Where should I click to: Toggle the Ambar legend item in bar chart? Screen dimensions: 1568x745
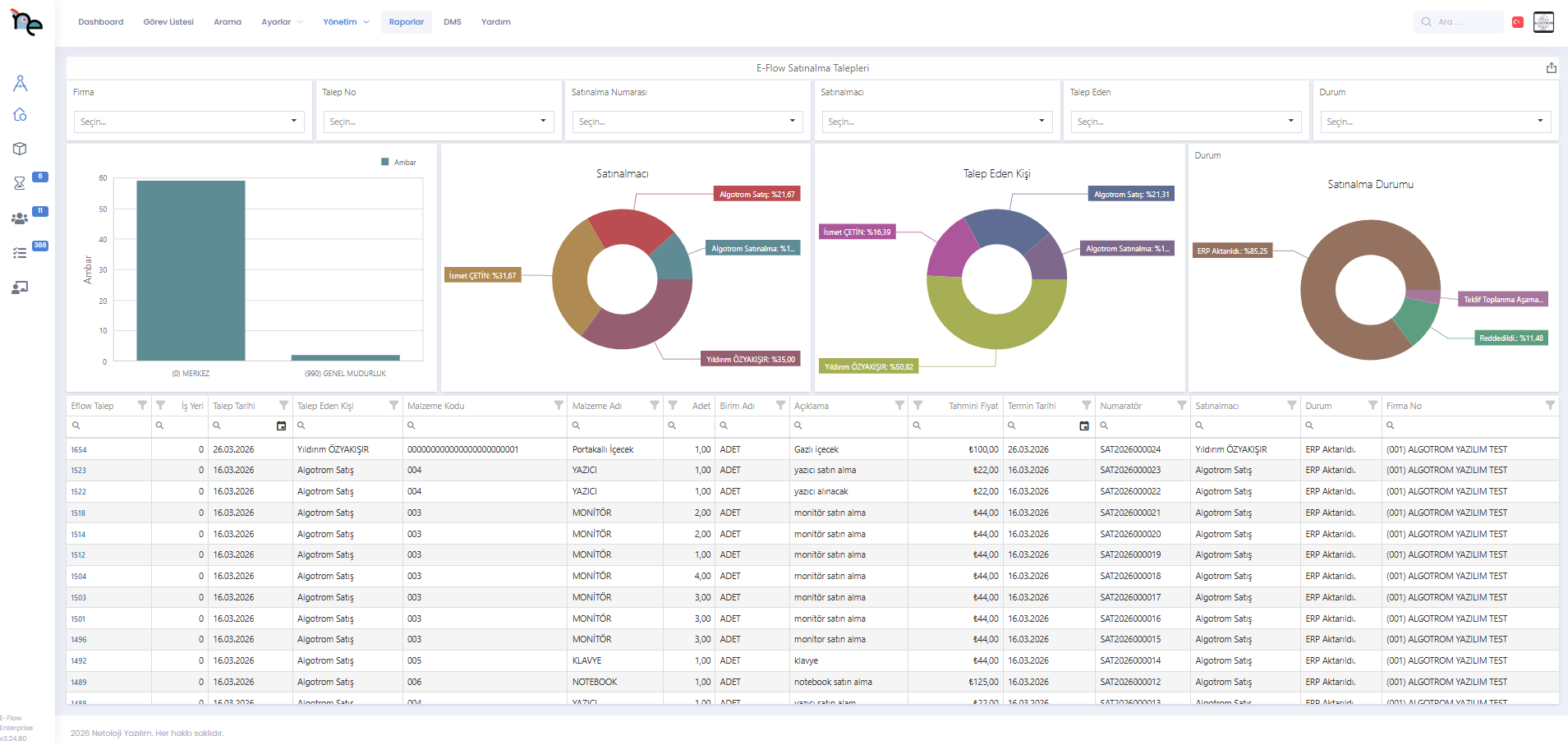coord(399,163)
